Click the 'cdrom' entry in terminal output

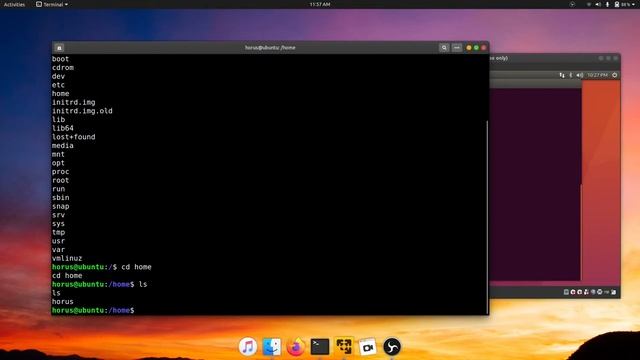[63, 68]
